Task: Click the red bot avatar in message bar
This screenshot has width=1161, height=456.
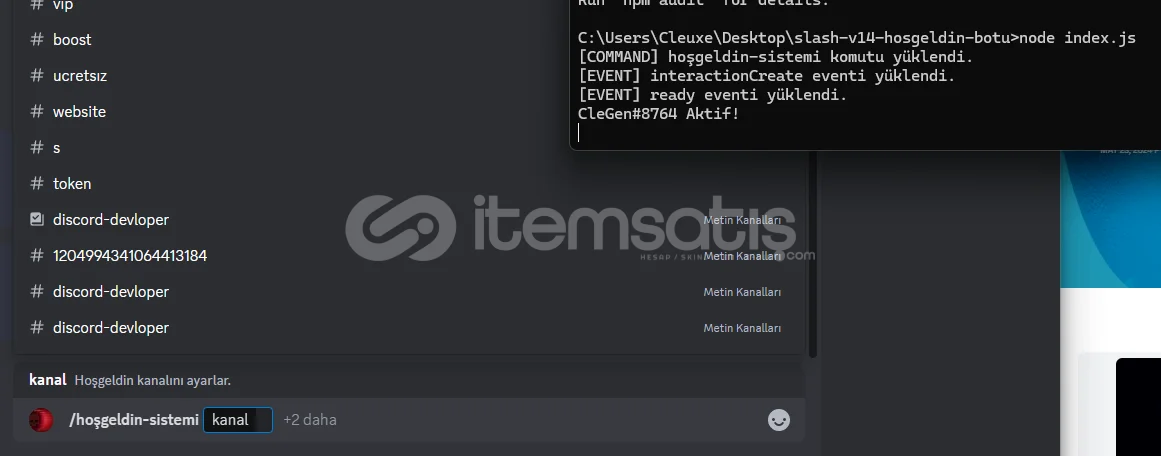Action: (x=41, y=420)
